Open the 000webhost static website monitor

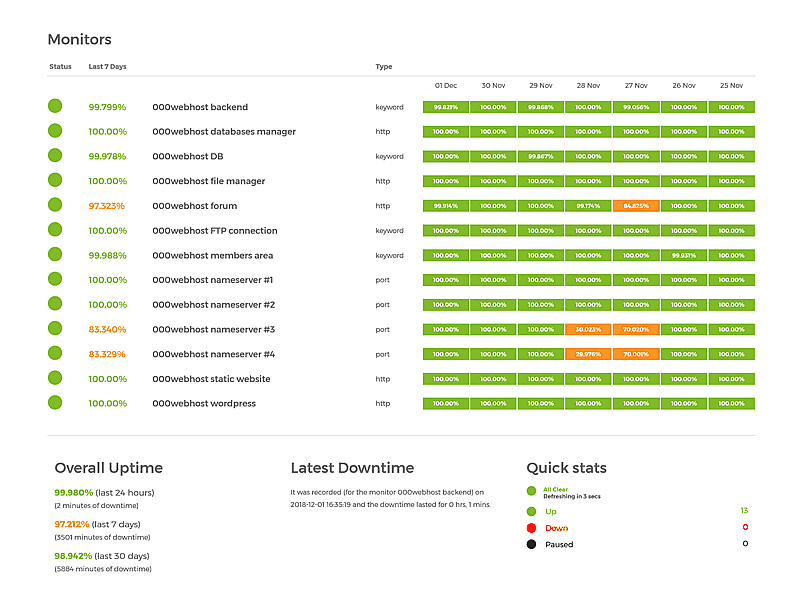(x=211, y=379)
